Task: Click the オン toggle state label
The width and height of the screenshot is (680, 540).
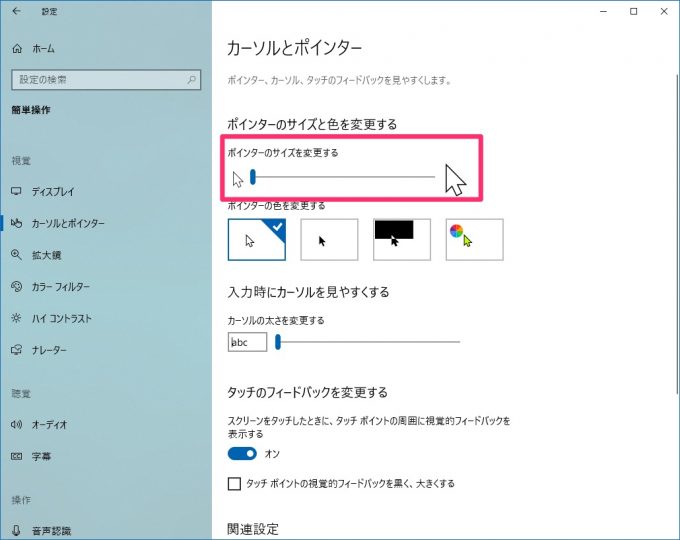Action: [x=272, y=454]
